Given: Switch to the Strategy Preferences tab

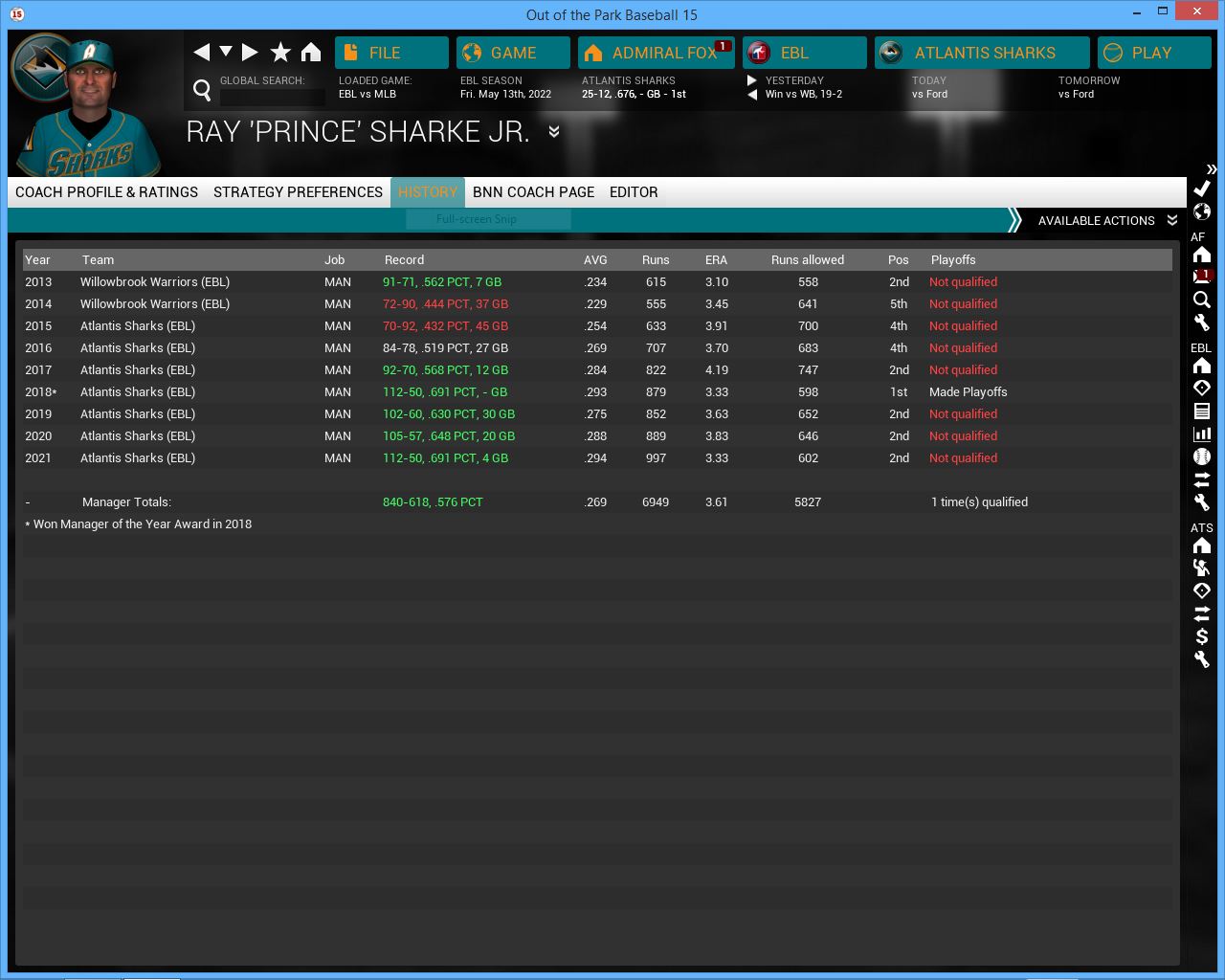Looking at the screenshot, I should (298, 192).
